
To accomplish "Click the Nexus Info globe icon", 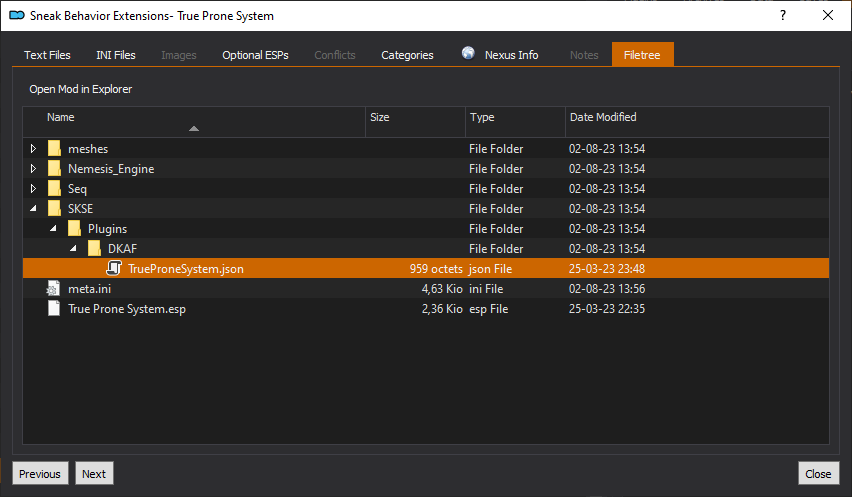I will (468, 53).
